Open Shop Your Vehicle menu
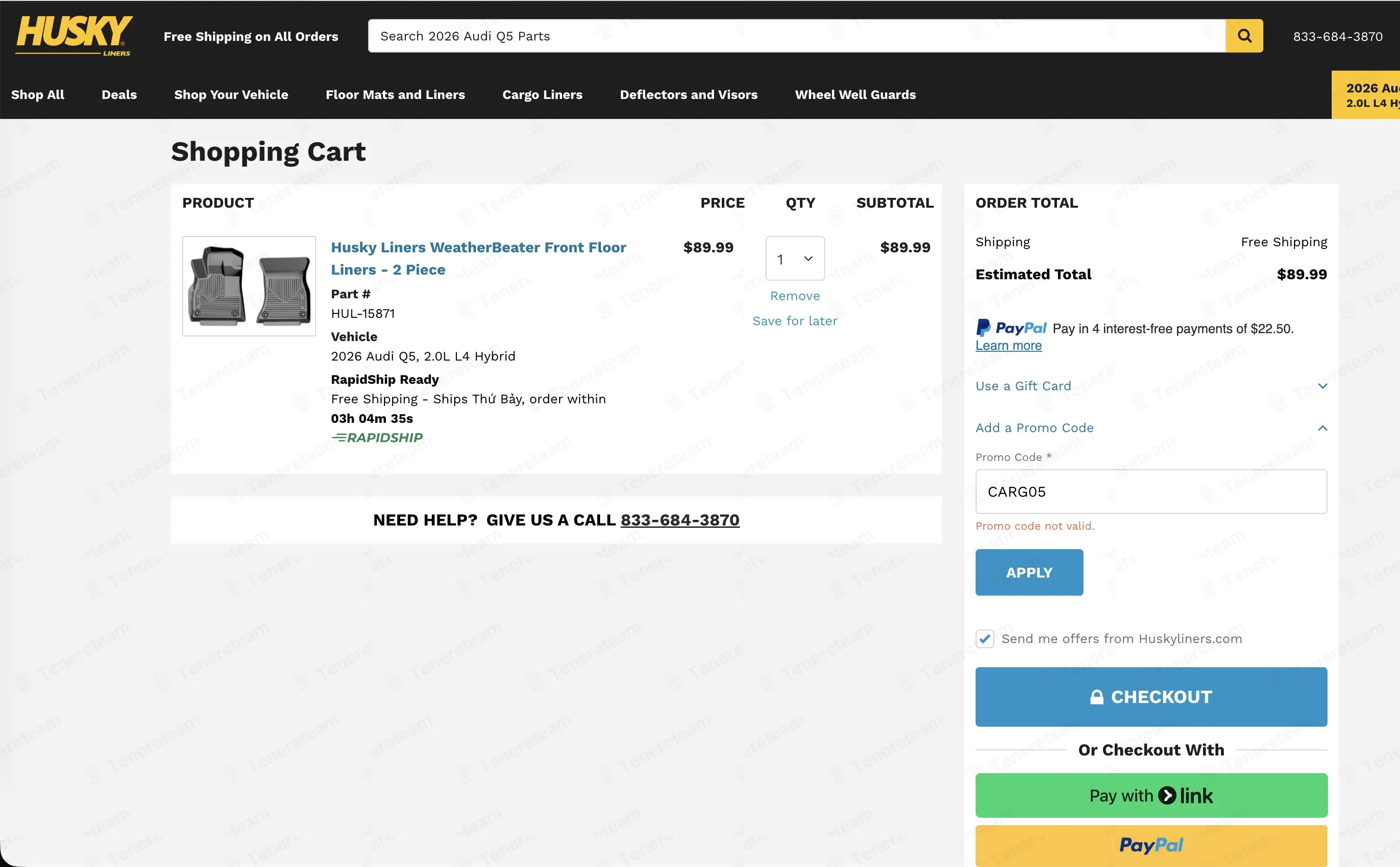Viewport: 1400px width, 867px height. click(231, 95)
